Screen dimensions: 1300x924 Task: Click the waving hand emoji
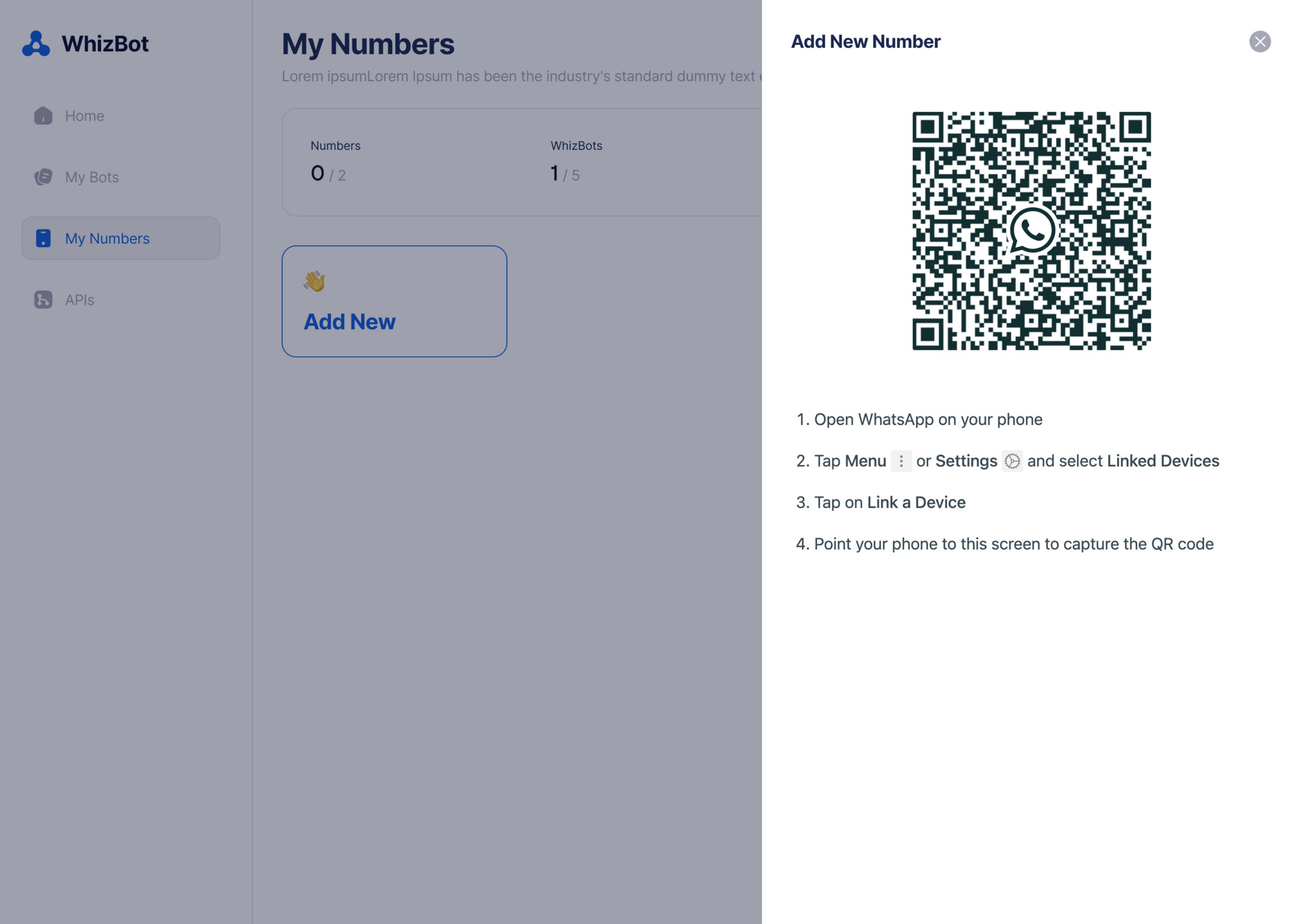point(314,281)
